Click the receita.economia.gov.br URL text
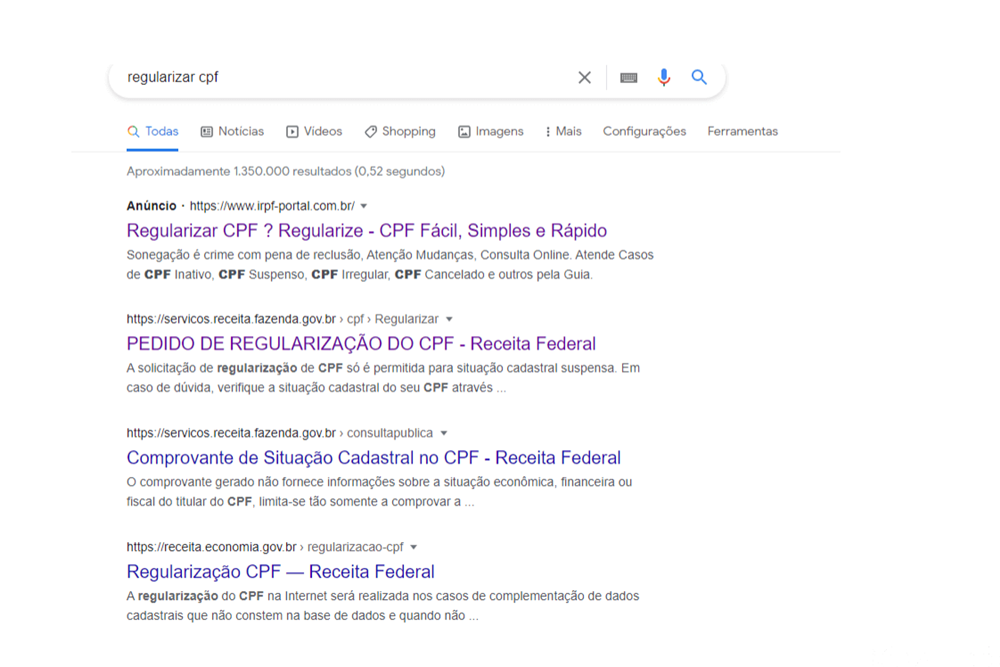The image size is (1000, 667). pos(265,547)
